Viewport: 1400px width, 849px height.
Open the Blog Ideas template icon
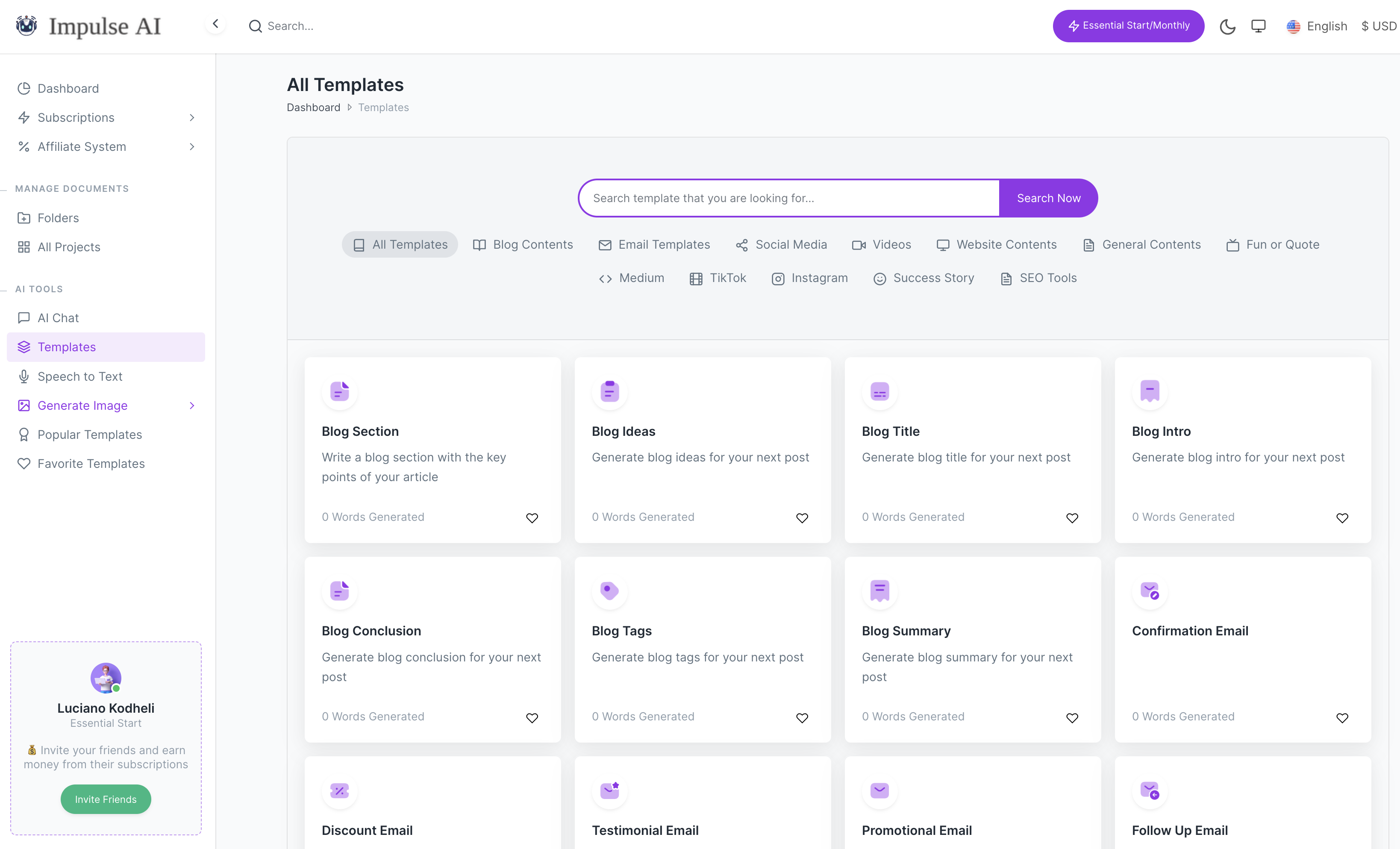point(609,391)
